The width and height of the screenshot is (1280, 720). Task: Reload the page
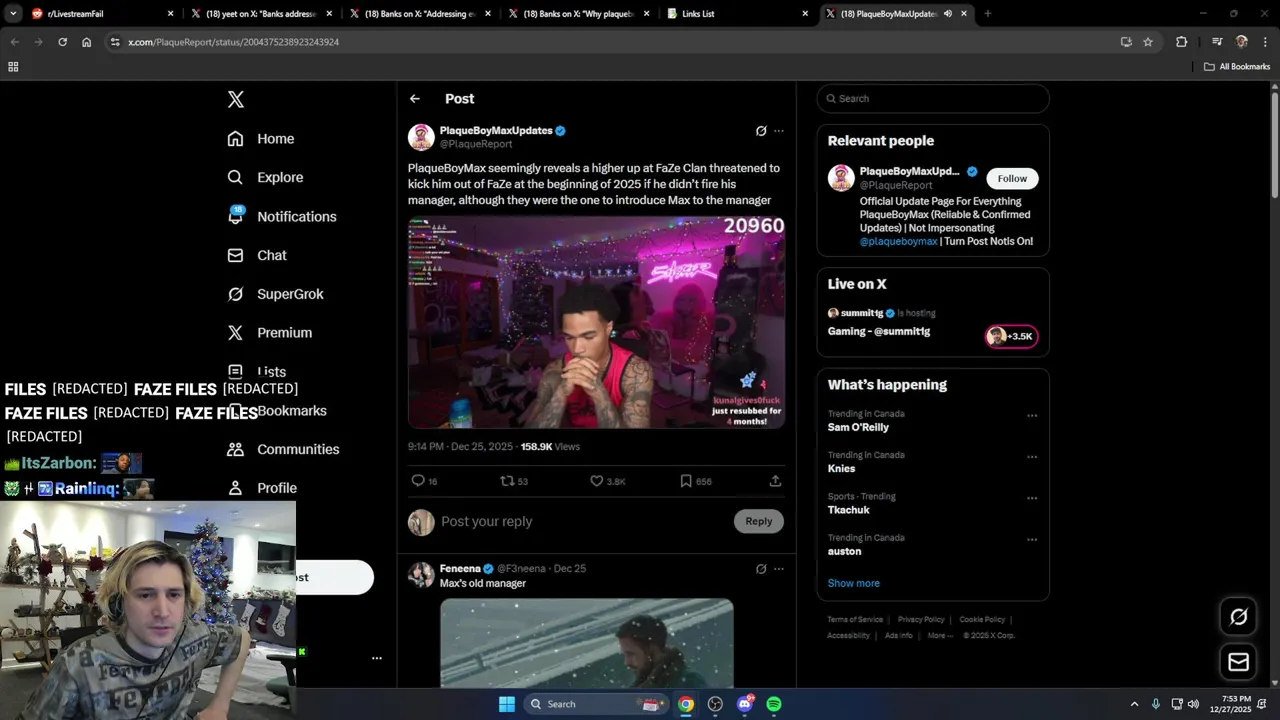[62, 42]
